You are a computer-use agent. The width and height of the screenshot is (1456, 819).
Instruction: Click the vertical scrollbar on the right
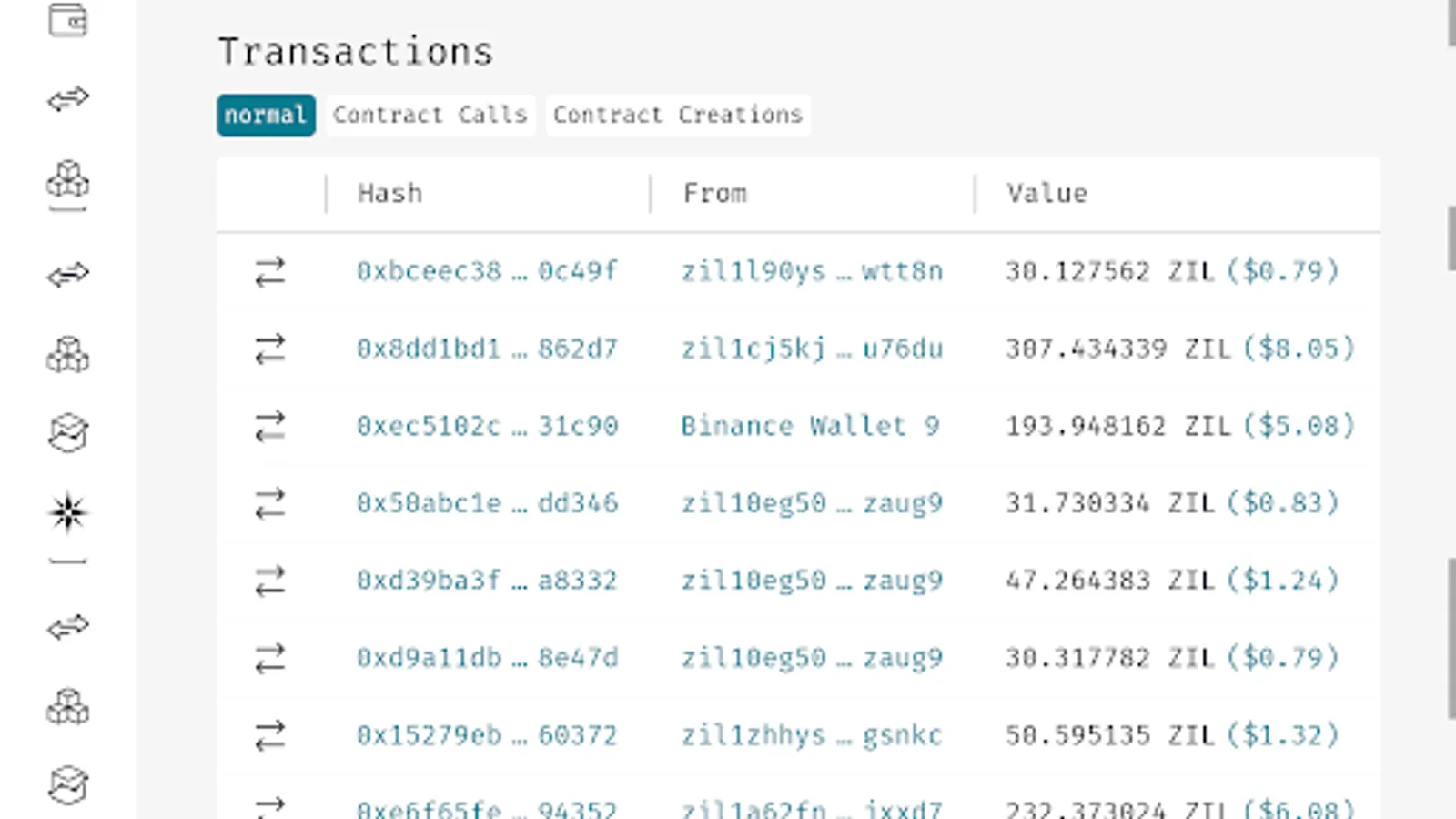tap(1451, 637)
